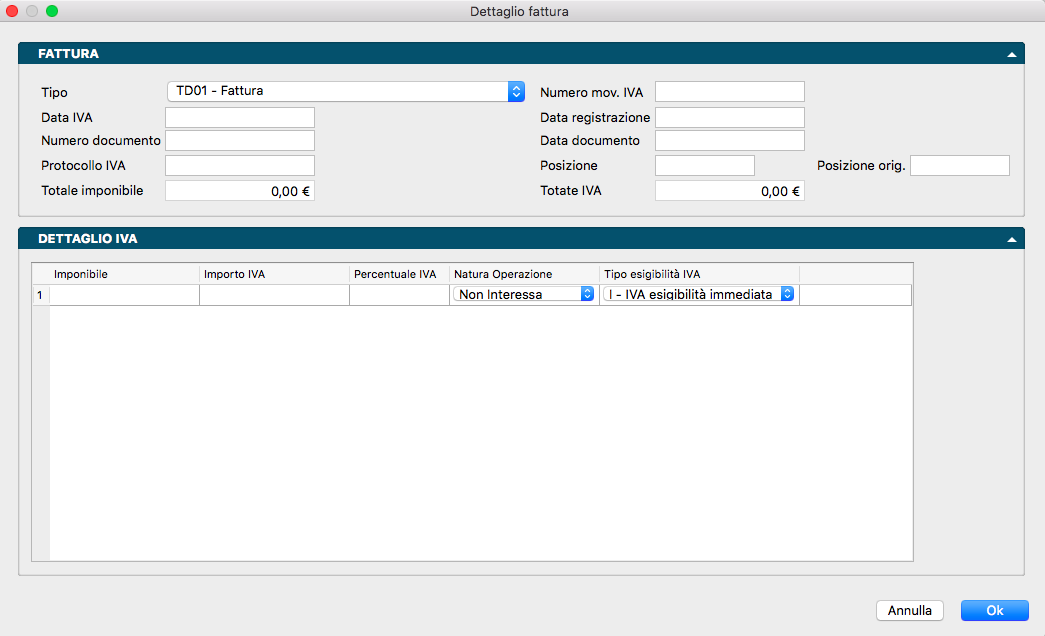
Task: Click into the Numero documento field
Action: click(240, 141)
